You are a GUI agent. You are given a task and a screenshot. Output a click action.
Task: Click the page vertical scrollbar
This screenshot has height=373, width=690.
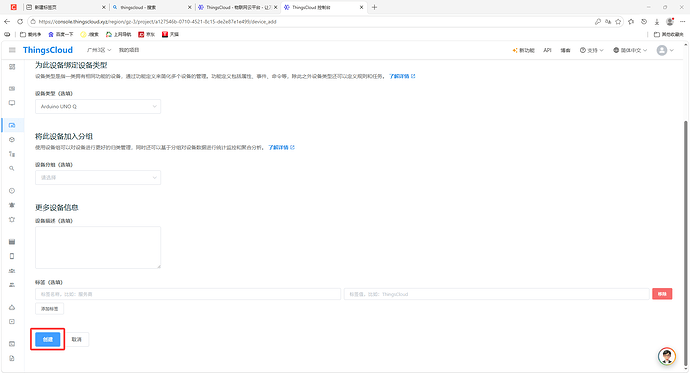685,242
